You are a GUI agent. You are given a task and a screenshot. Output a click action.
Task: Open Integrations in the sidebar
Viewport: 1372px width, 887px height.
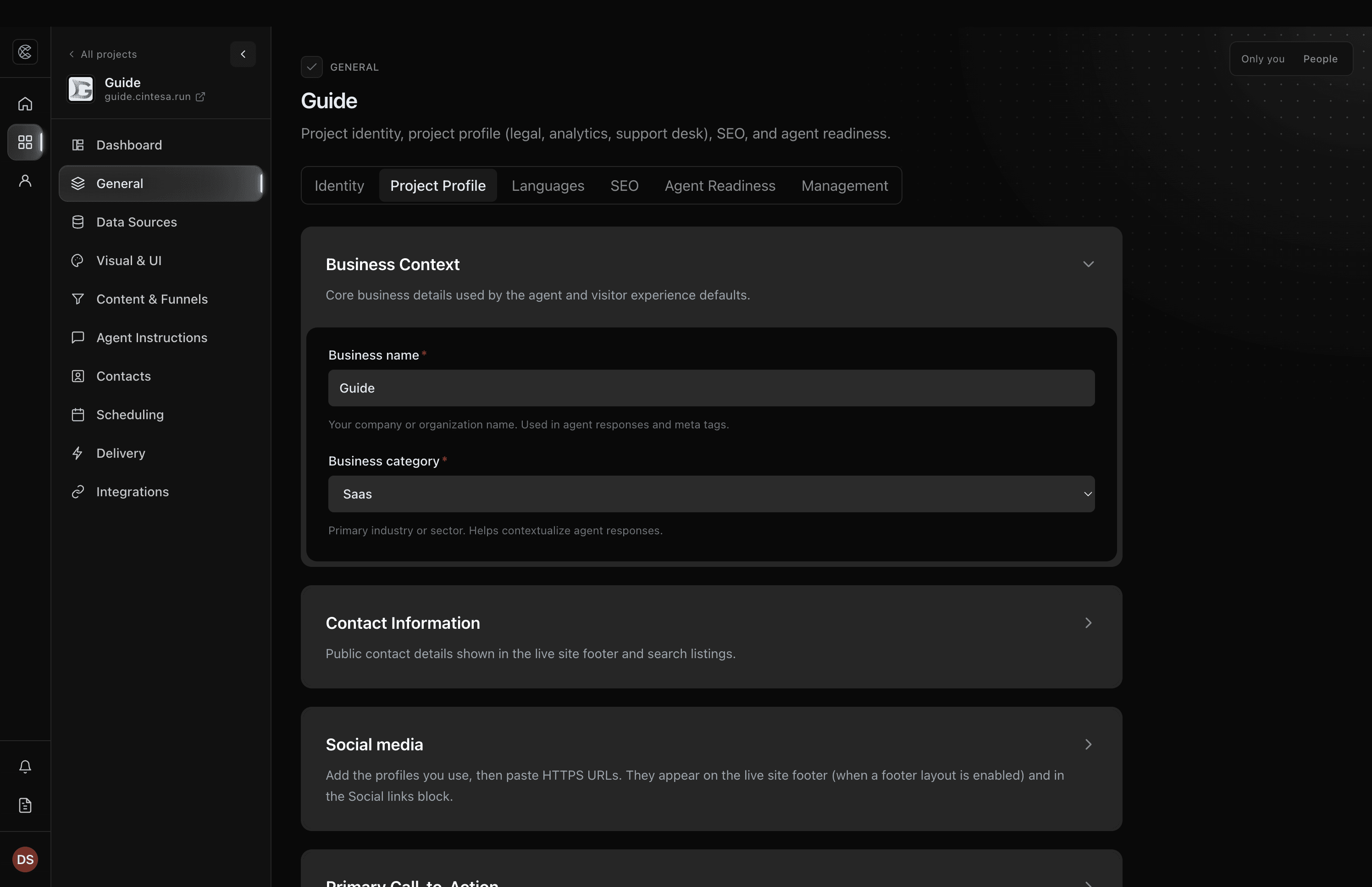(161, 492)
